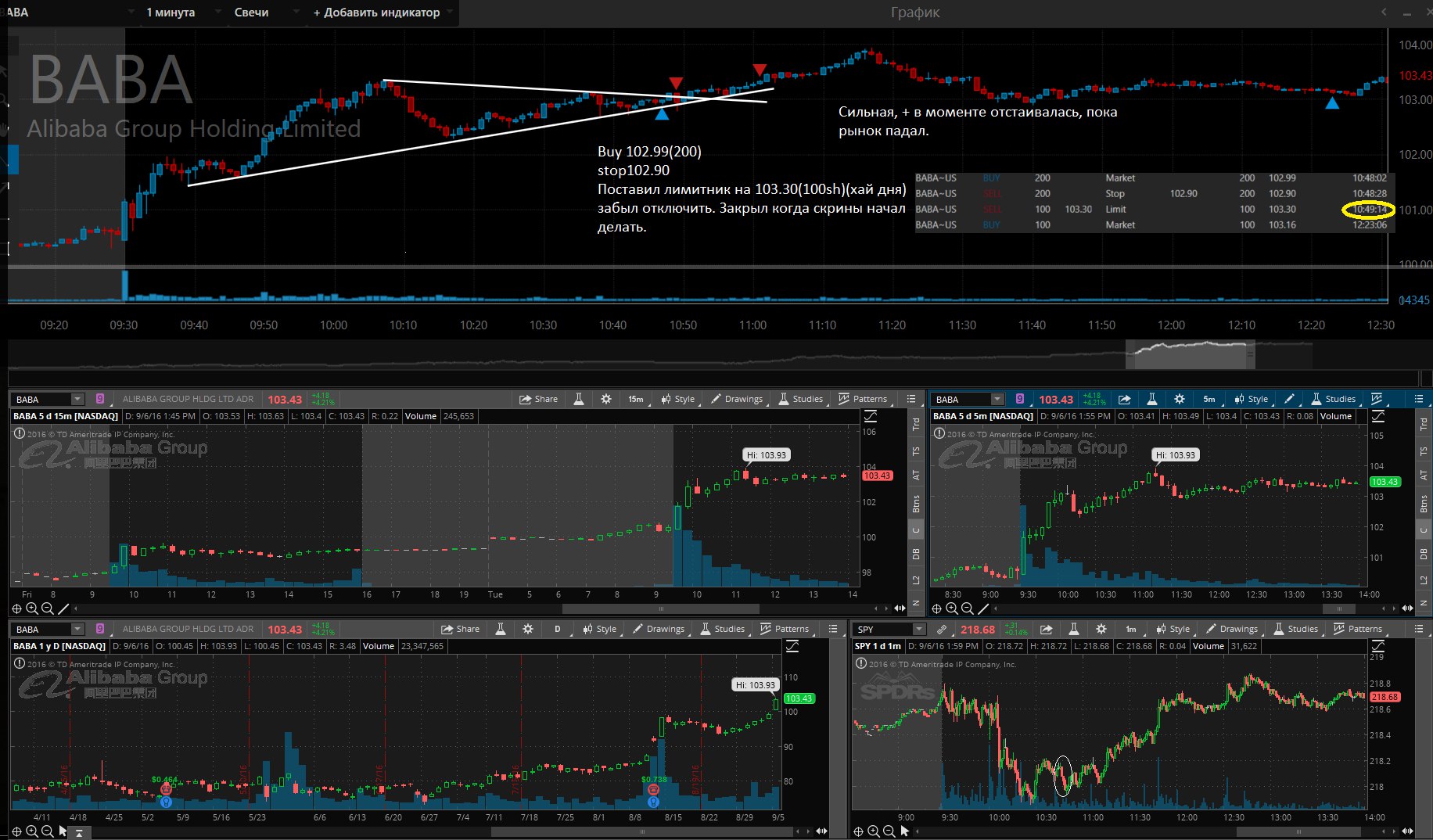The height and width of the screenshot is (840, 1433).
Task: Open the flask icon in BABA 15m toolbar
Action: tap(579, 399)
